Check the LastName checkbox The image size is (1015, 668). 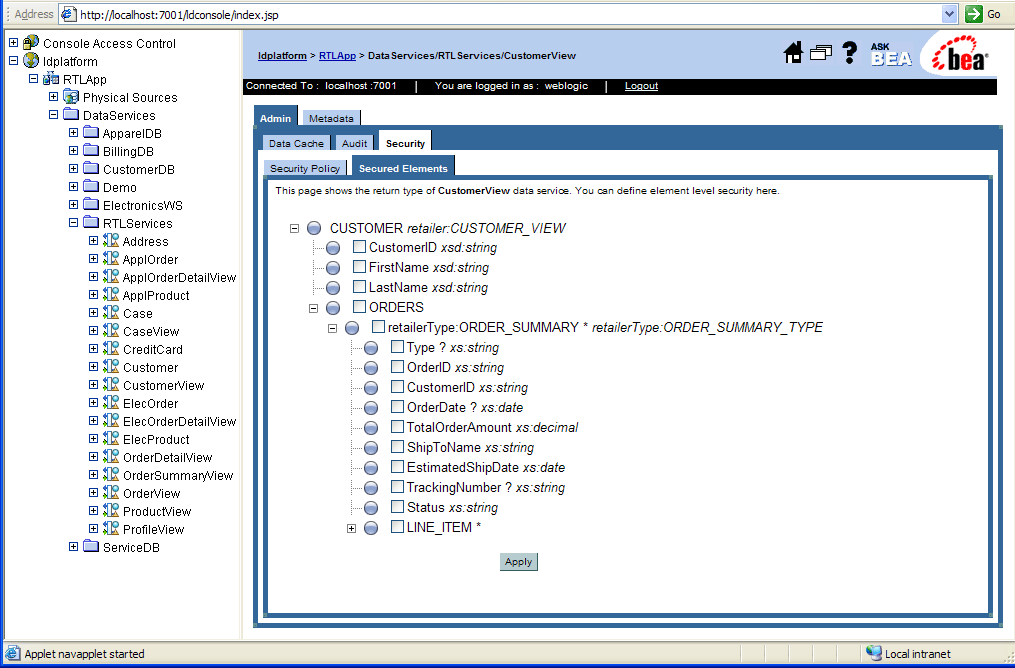click(359, 287)
